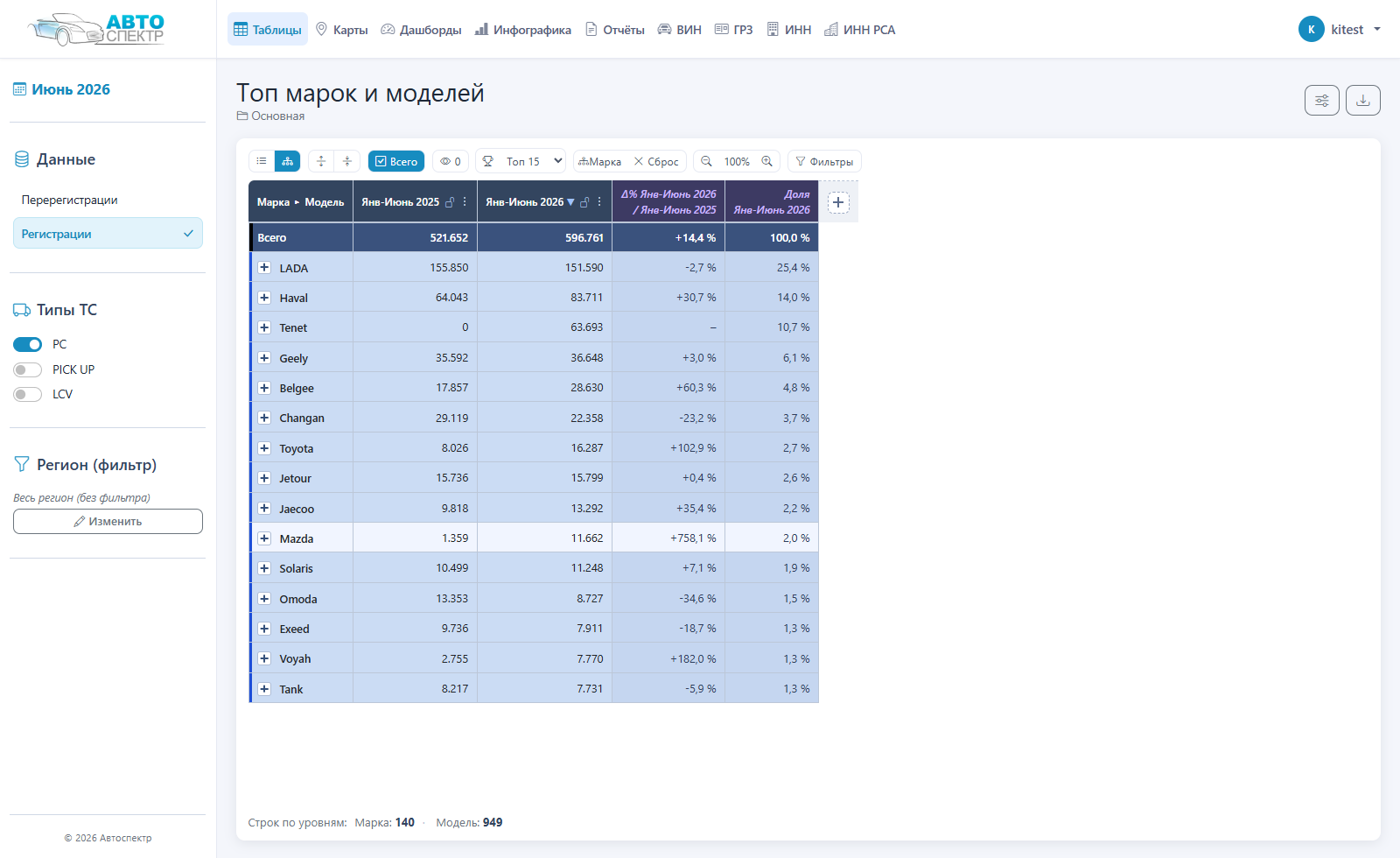Screen dimensions: 1400x858
Task: Open table settings sliders icon
Action: pos(1322,101)
